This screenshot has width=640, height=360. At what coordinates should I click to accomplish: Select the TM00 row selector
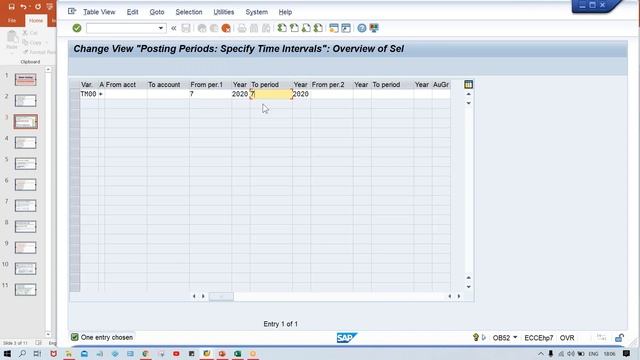pyautogui.click(x=75, y=94)
